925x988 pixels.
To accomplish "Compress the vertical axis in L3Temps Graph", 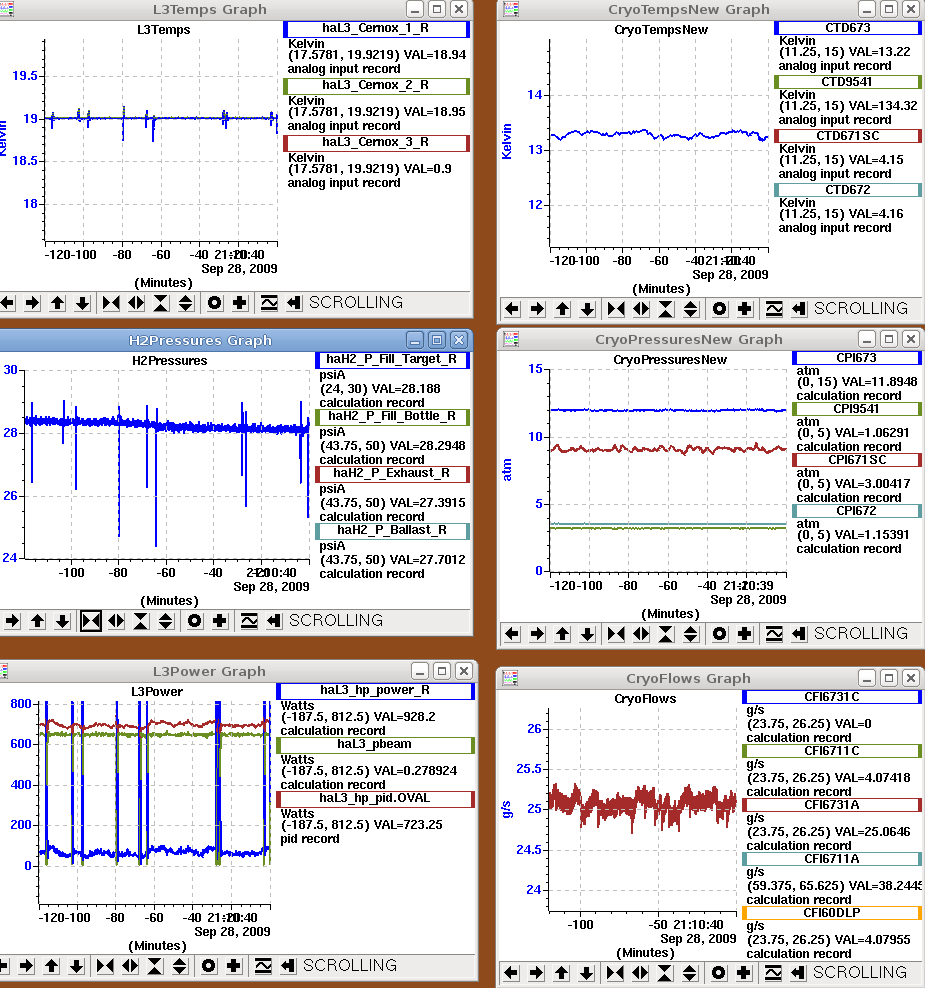I will [161, 303].
